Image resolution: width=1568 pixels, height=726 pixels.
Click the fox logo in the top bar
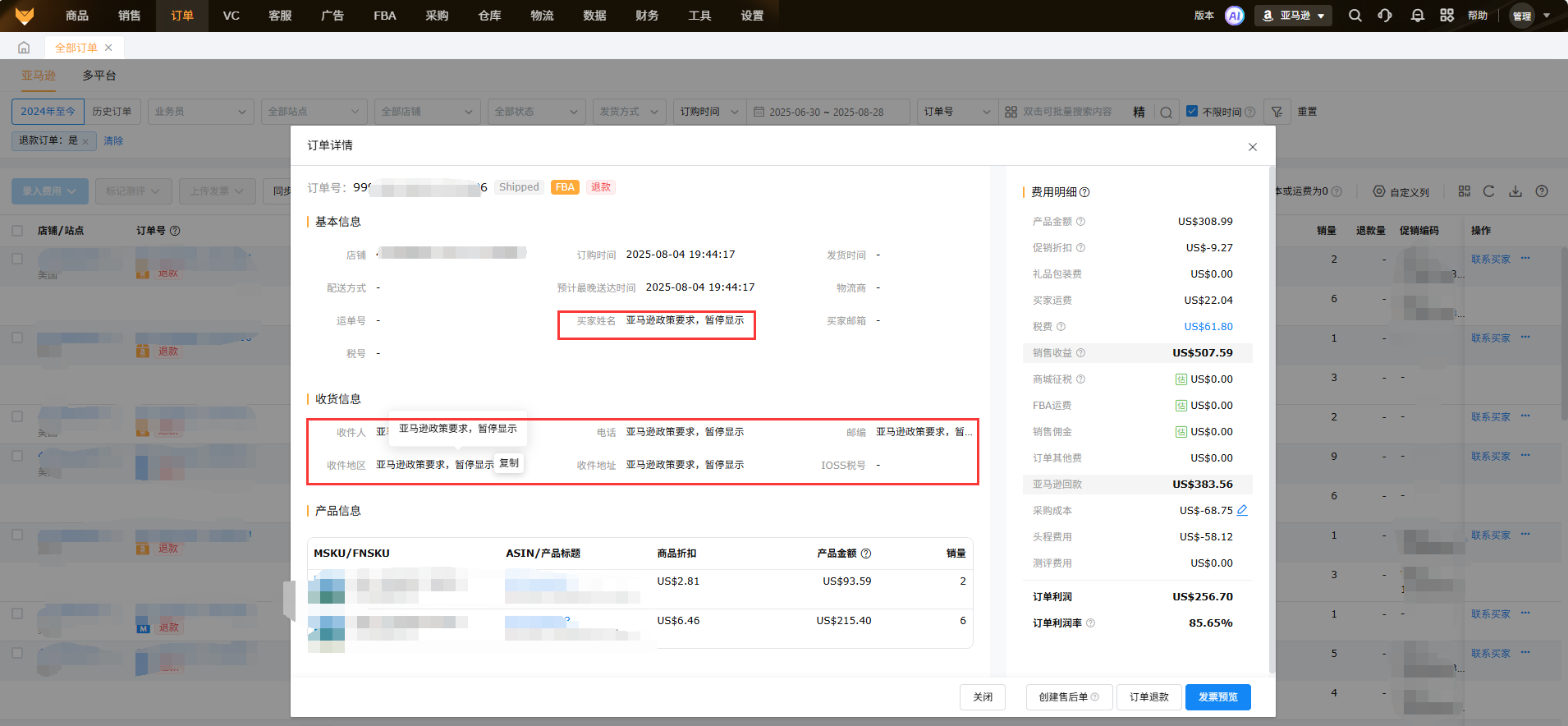pos(25,16)
